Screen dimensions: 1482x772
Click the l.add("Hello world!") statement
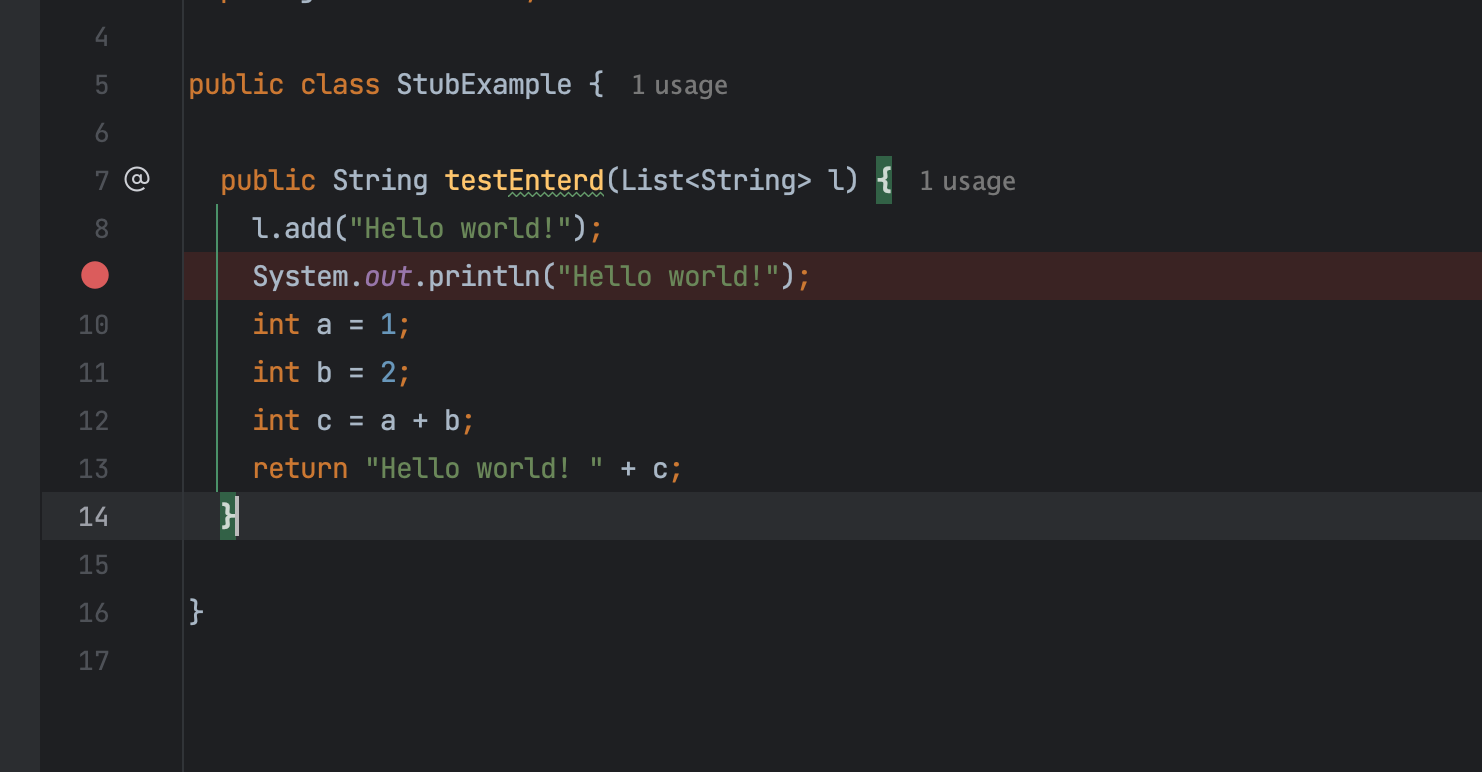[428, 228]
